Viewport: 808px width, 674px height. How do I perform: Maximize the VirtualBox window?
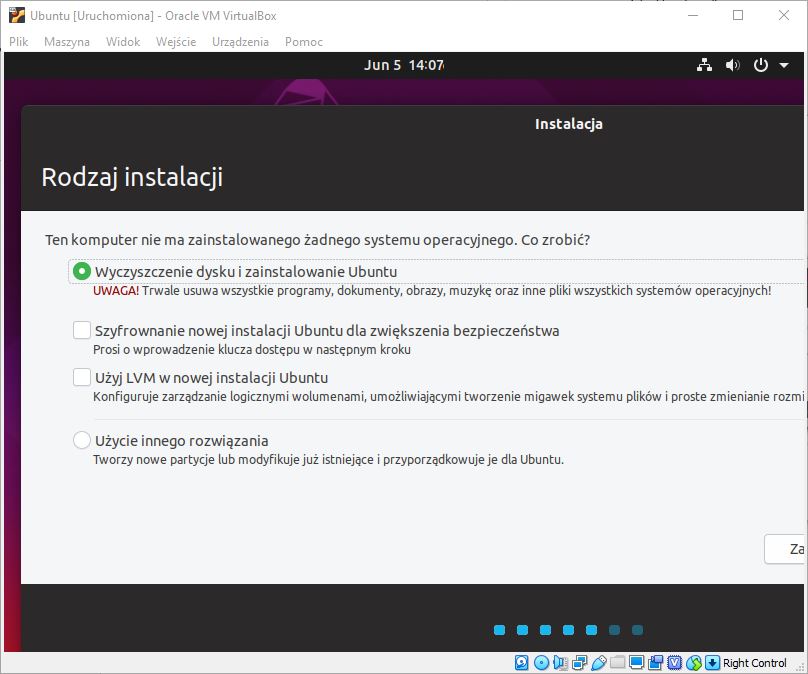[x=738, y=15]
